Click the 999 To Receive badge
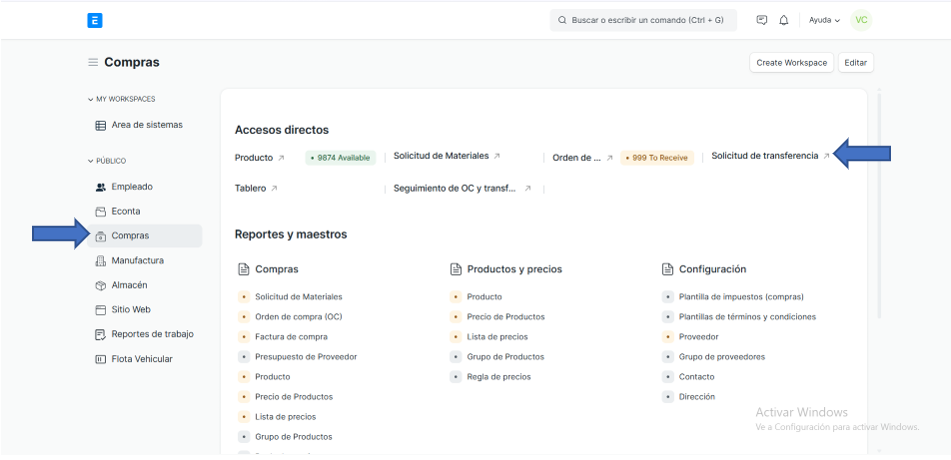The width and height of the screenshot is (951, 460). tap(657, 158)
